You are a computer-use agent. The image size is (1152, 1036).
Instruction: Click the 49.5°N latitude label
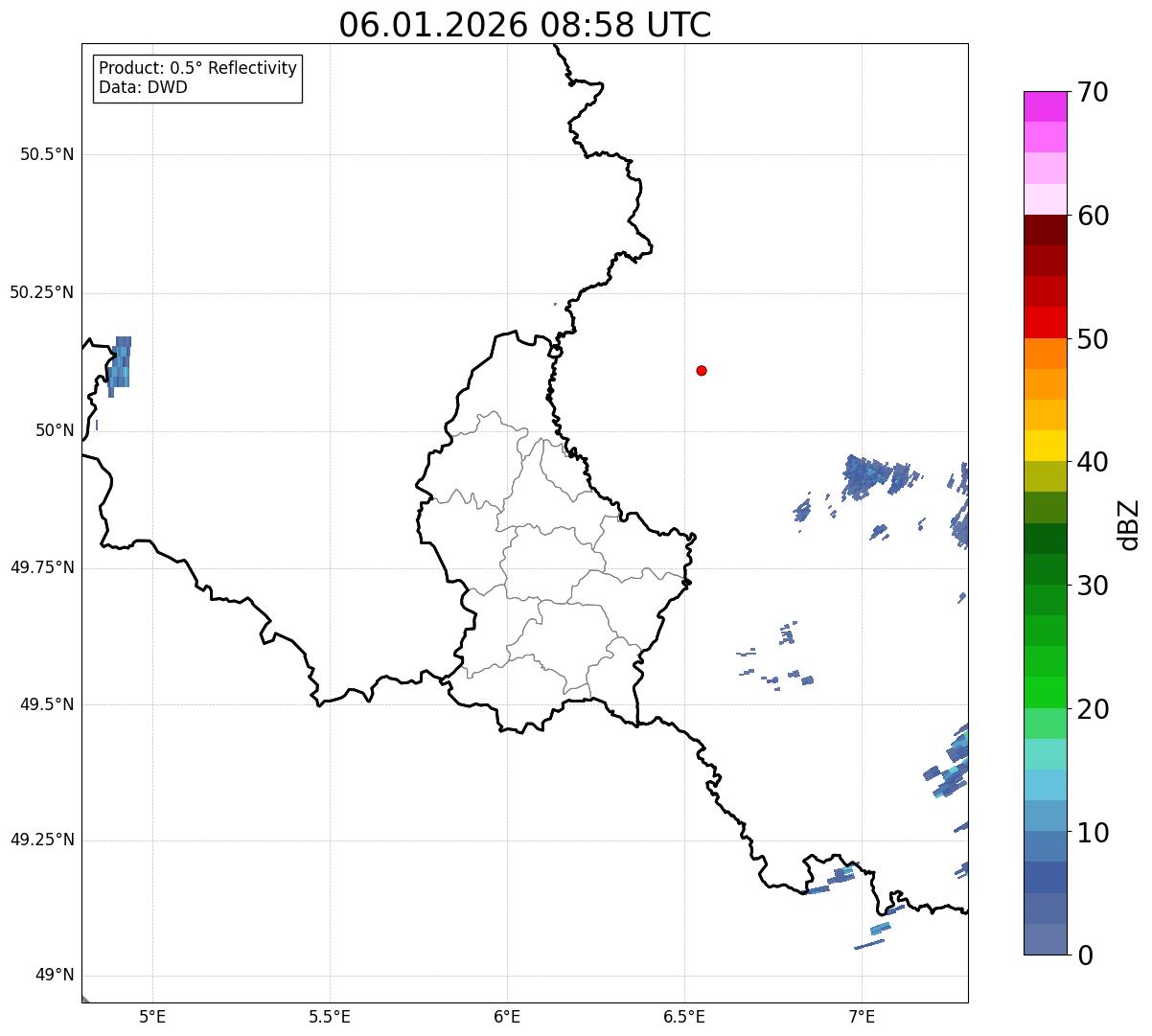point(47,704)
